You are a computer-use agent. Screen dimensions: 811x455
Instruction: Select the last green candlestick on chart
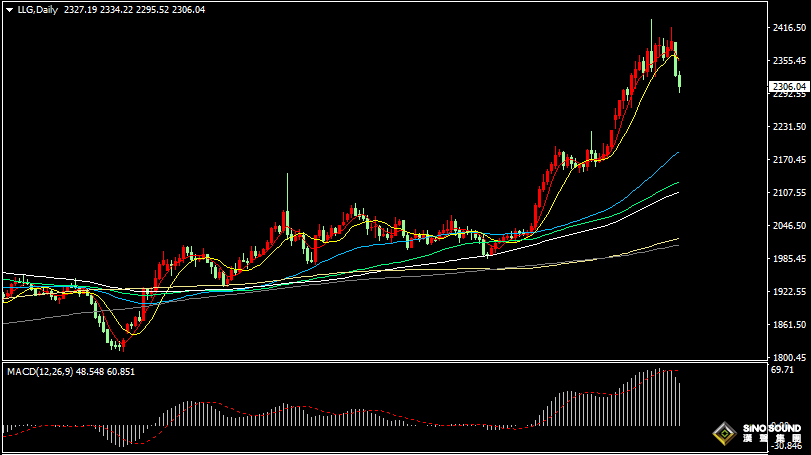coord(680,82)
